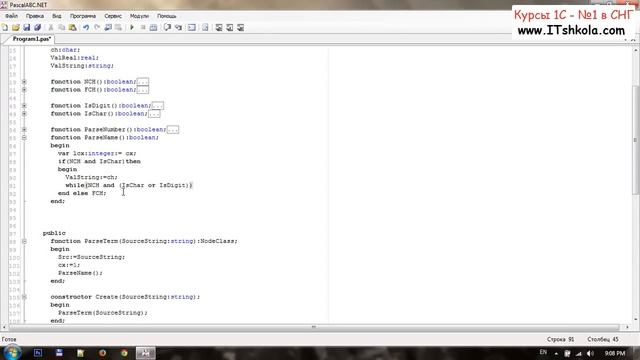Viewport: 640px width, 360px height.
Task: Click the code line 'ValString:=ch;'
Action: click(91, 177)
